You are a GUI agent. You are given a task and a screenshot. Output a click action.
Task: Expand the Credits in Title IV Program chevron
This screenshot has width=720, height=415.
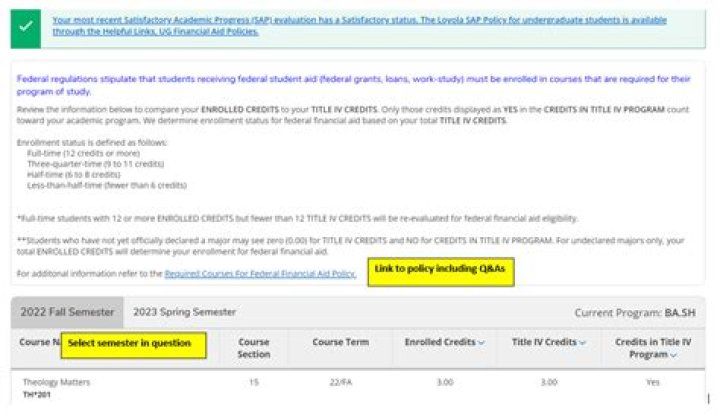point(673,355)
